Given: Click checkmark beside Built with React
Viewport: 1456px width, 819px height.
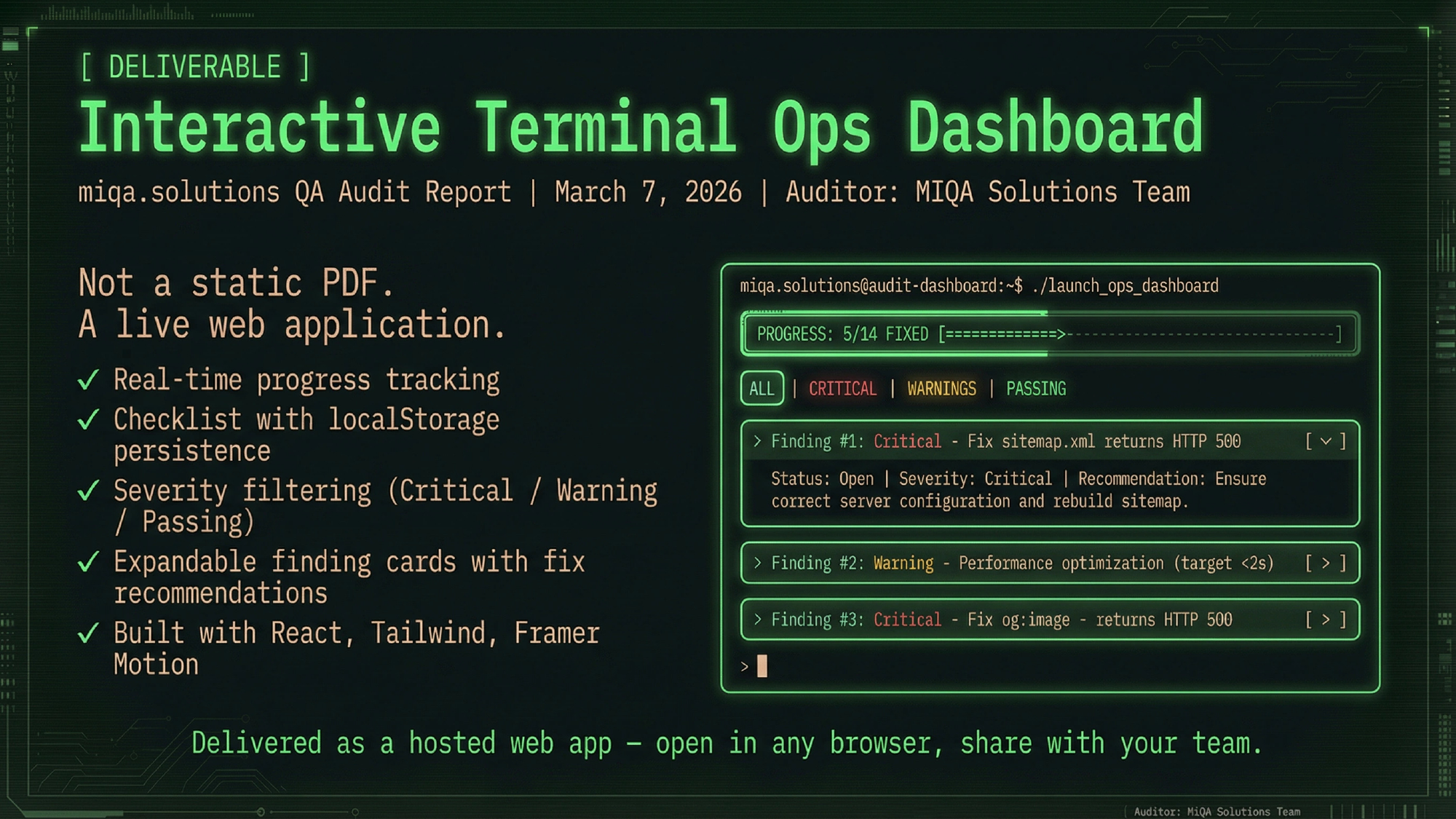Looking at the screenshot, I should (88, 633).
